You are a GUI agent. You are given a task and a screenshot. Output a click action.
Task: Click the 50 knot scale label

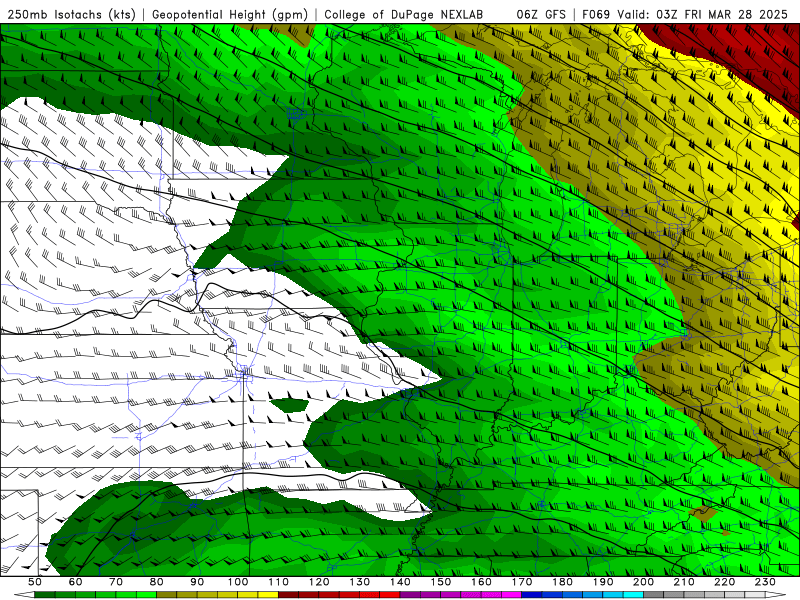pyautogui.click(x=34, y=582)
